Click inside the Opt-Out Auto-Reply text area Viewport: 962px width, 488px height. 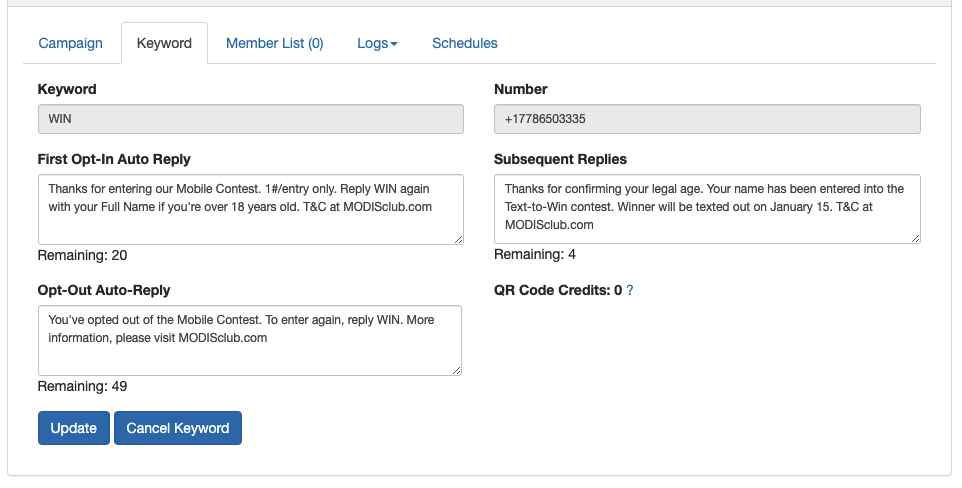pyautogui.click(x=250, y=340)
